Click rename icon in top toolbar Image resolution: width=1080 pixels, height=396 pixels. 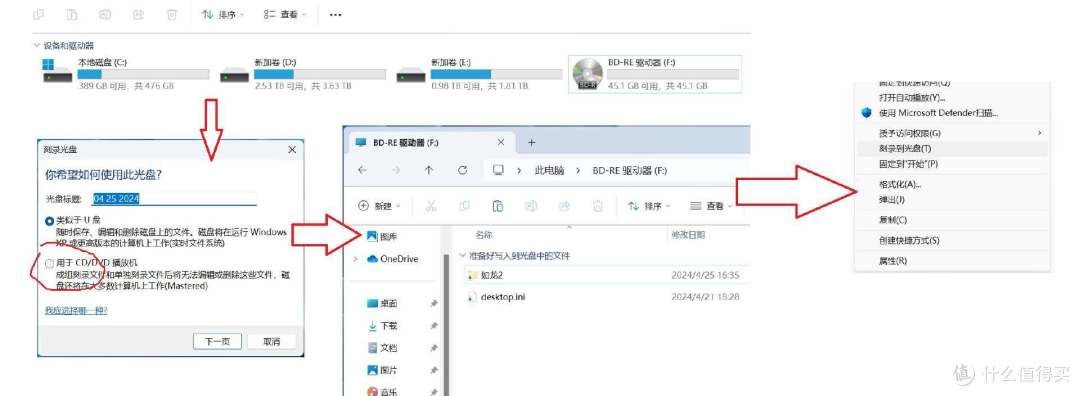(x=105, y=14)
